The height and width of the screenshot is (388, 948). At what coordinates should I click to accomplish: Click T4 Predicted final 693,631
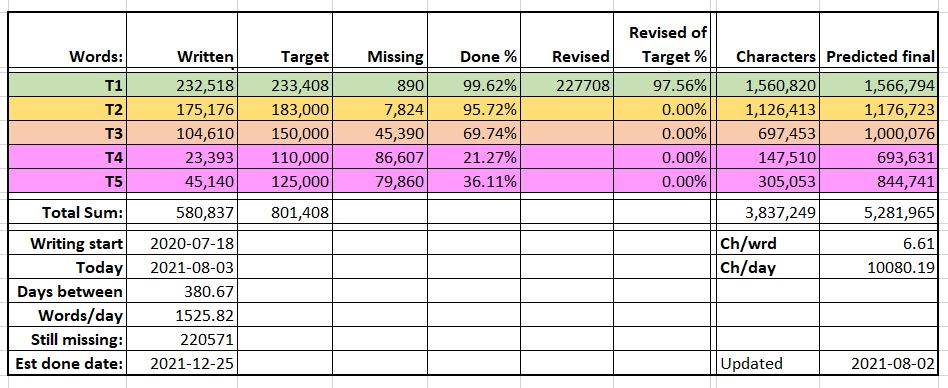point(878,157)
